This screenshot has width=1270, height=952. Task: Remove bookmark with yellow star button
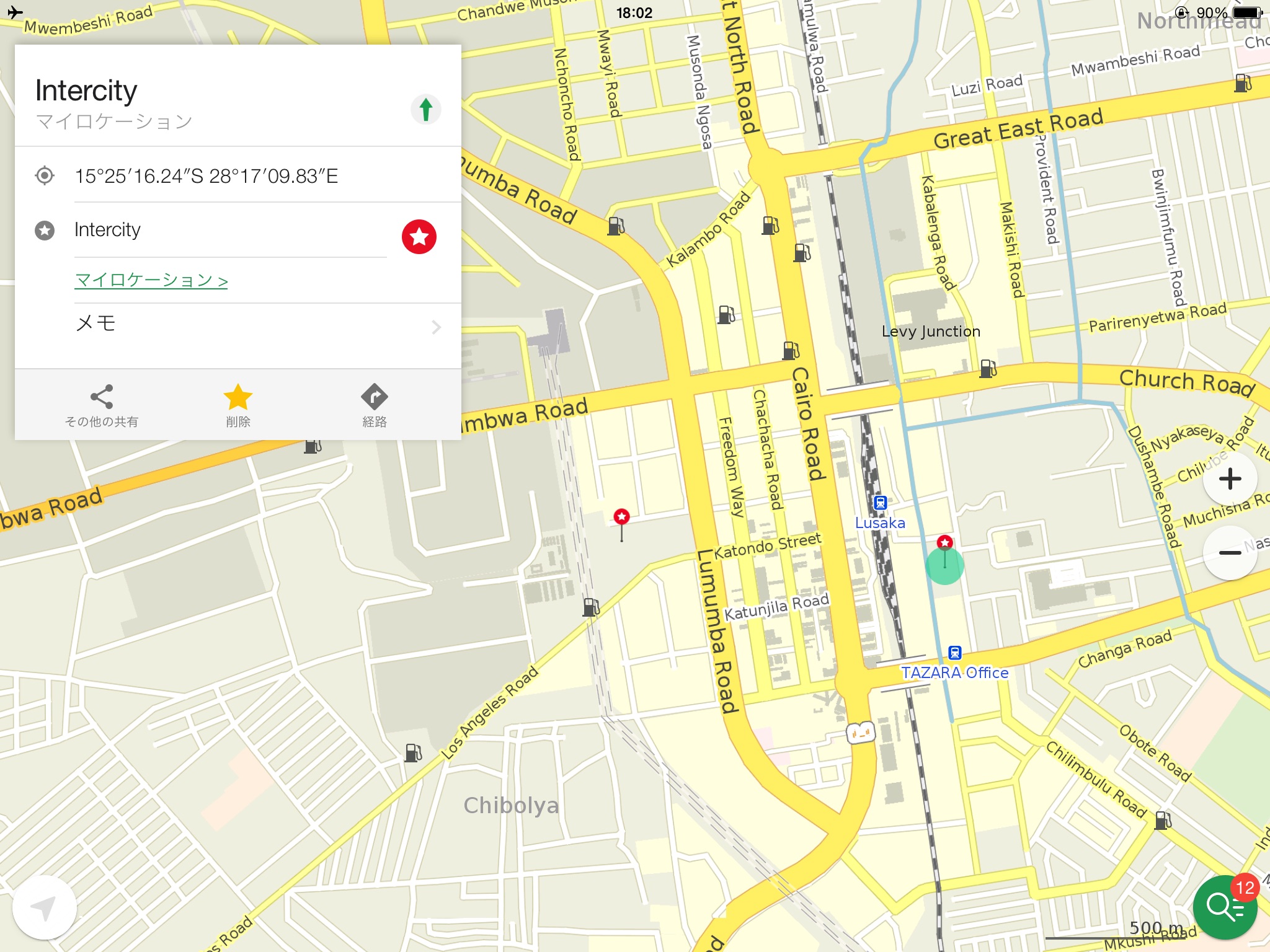coord(238,397)
